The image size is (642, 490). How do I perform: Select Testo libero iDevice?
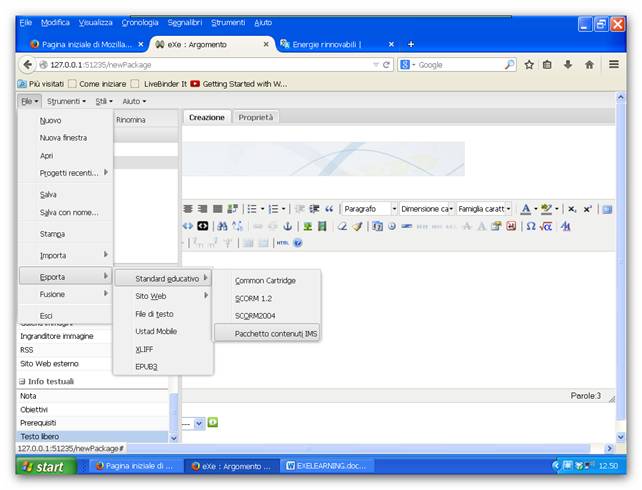click(x=93, y=436)
